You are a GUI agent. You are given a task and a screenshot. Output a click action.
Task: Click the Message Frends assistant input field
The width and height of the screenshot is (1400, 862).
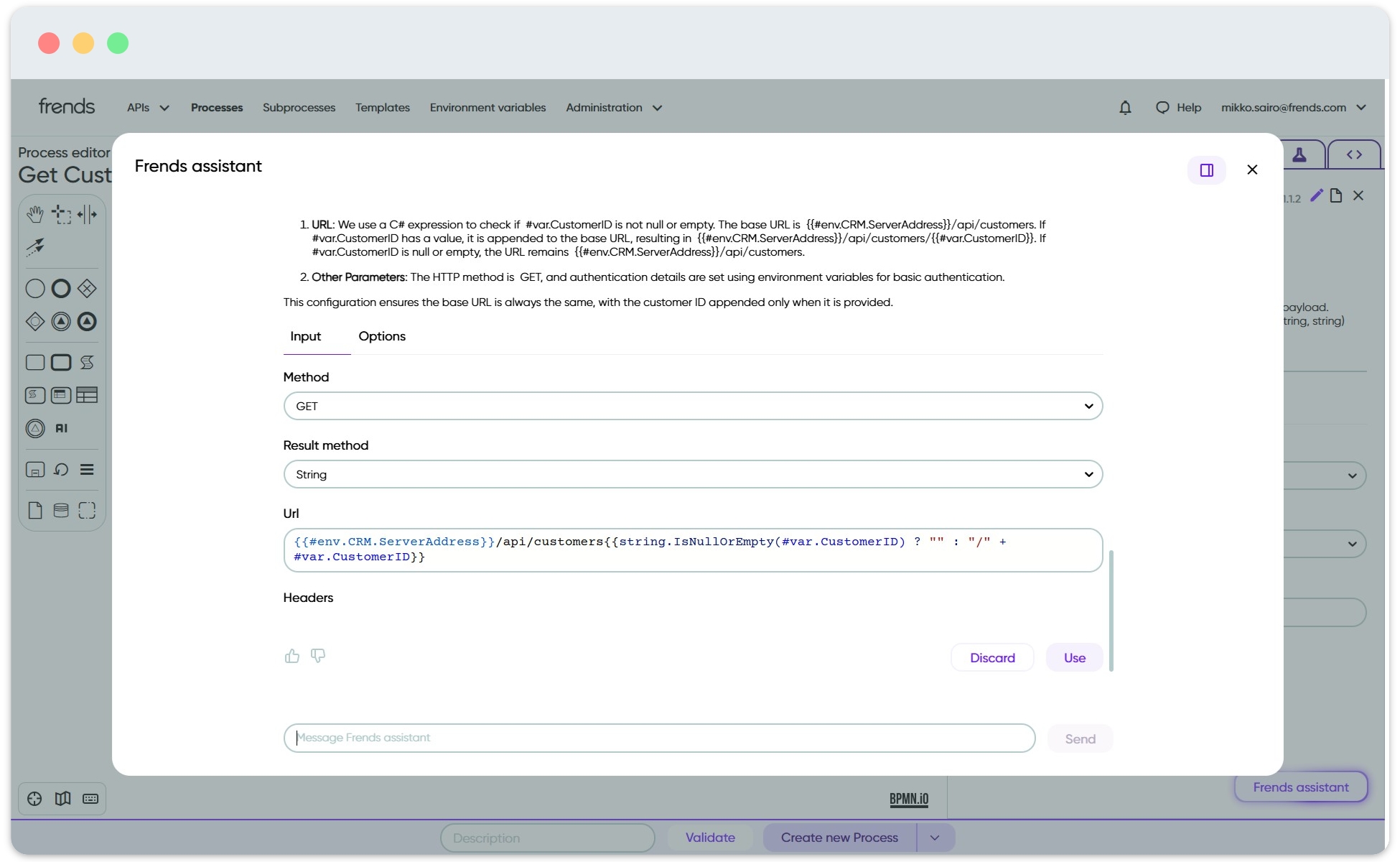(x=659, y=738)
